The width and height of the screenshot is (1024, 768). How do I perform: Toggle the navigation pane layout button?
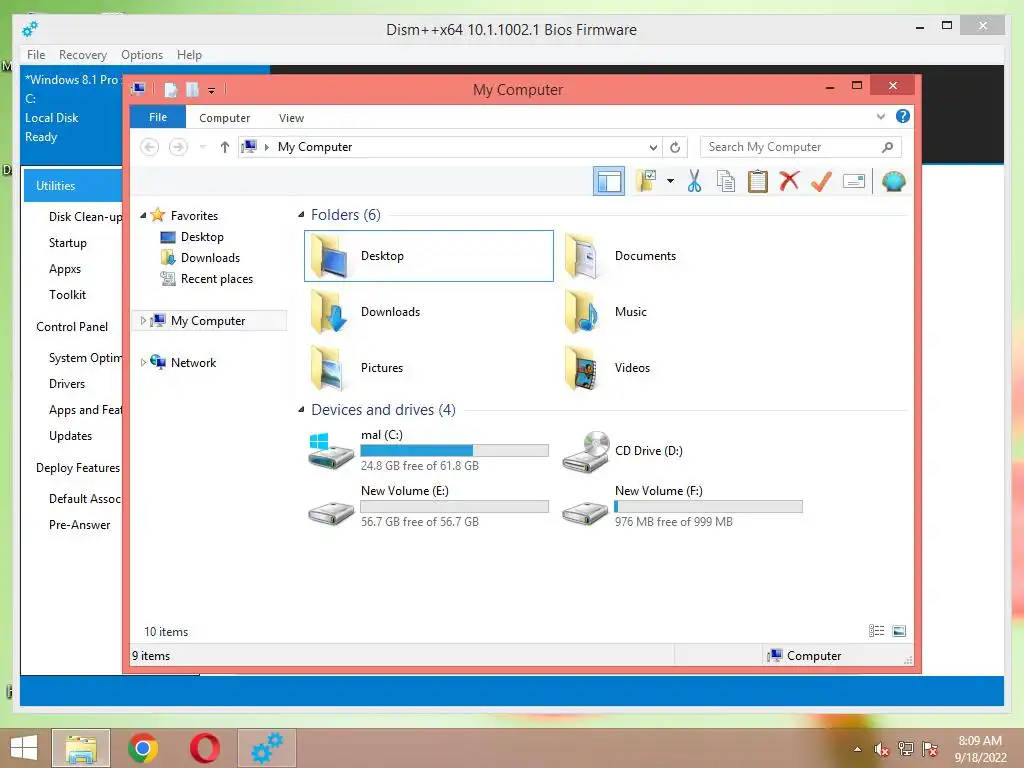coord(609,181)
